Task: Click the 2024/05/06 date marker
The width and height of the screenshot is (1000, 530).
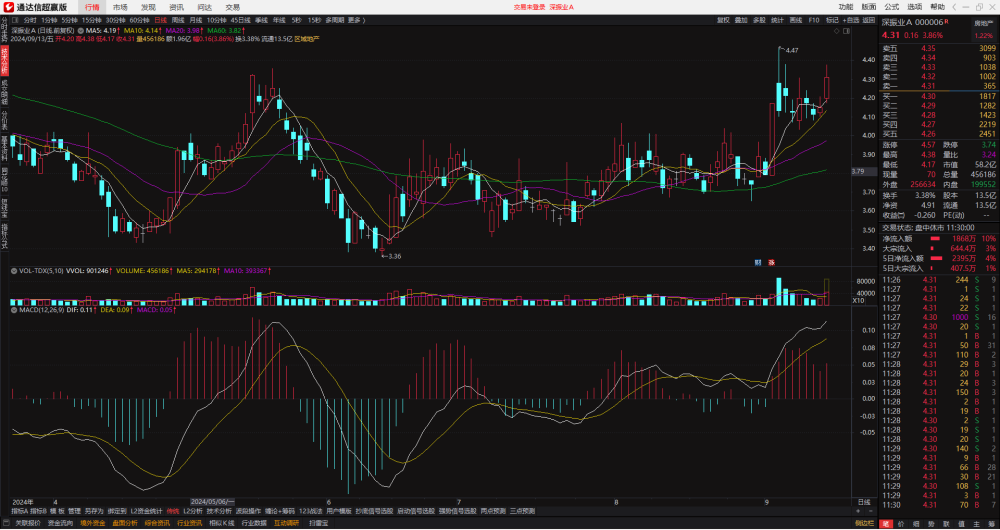Action: tap(212, 502)
